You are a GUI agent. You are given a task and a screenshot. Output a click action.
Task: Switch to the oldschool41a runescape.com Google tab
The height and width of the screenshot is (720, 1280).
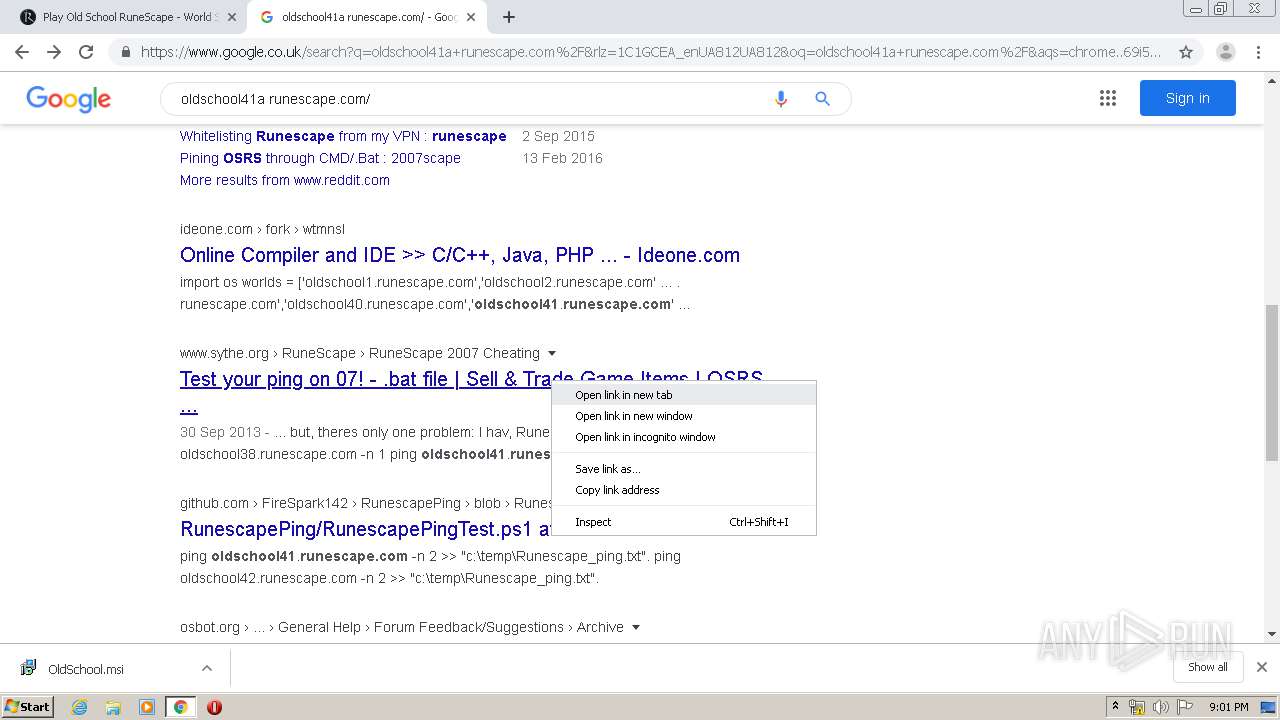click(x=365, y=17)
